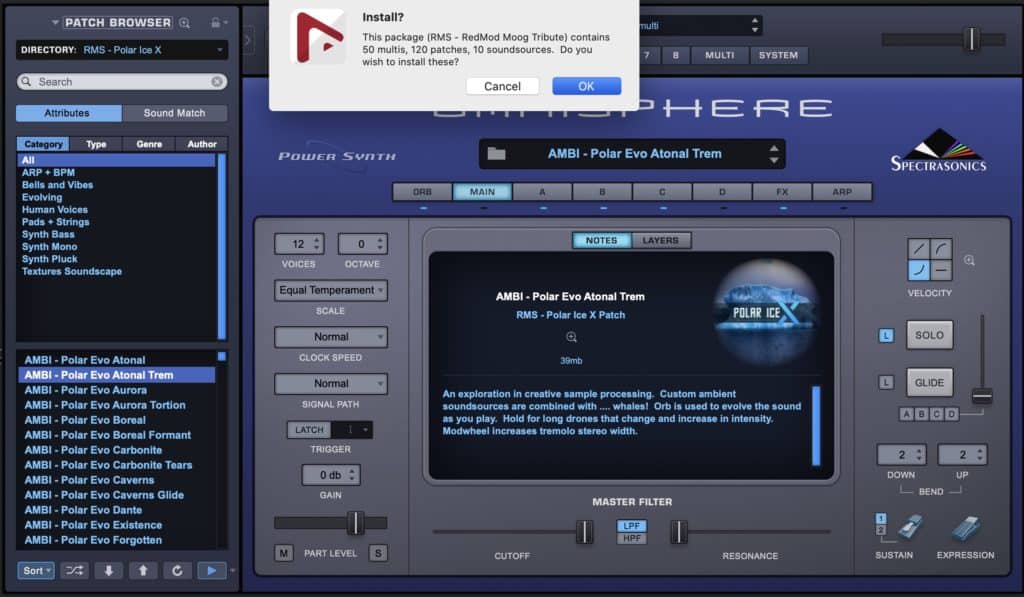Open the DIRECTORY dropdown
Screen dimensions: 1024x597
click(121, 50)
